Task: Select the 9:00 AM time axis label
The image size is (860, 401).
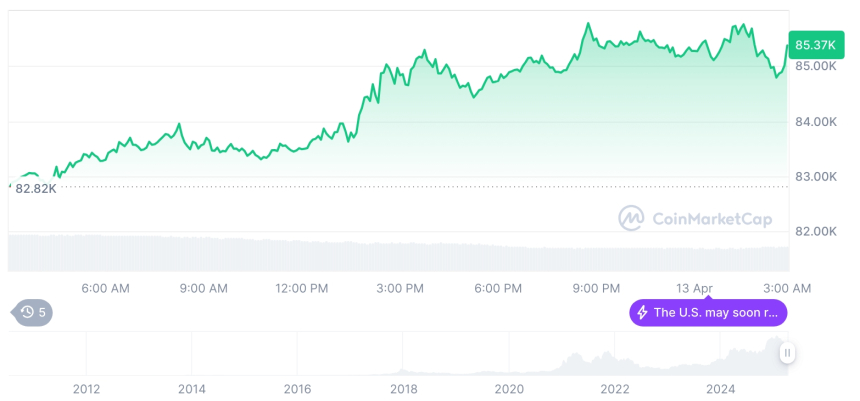Action: click(203, 288)
